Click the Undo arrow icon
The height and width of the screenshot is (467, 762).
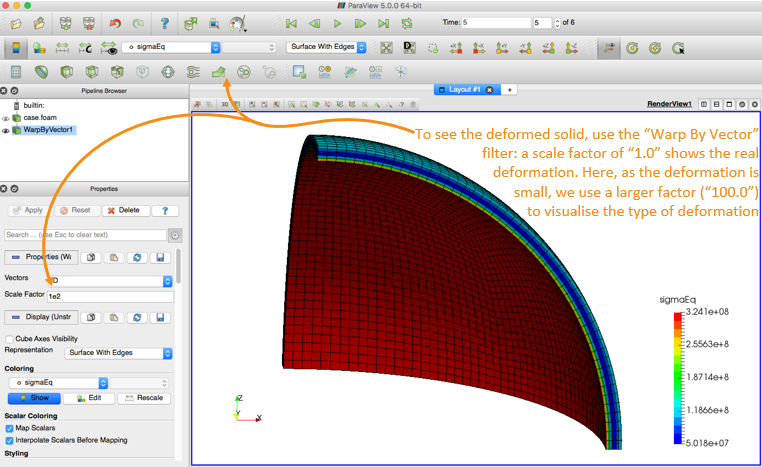pyautogui.click(x=115, y=22)
